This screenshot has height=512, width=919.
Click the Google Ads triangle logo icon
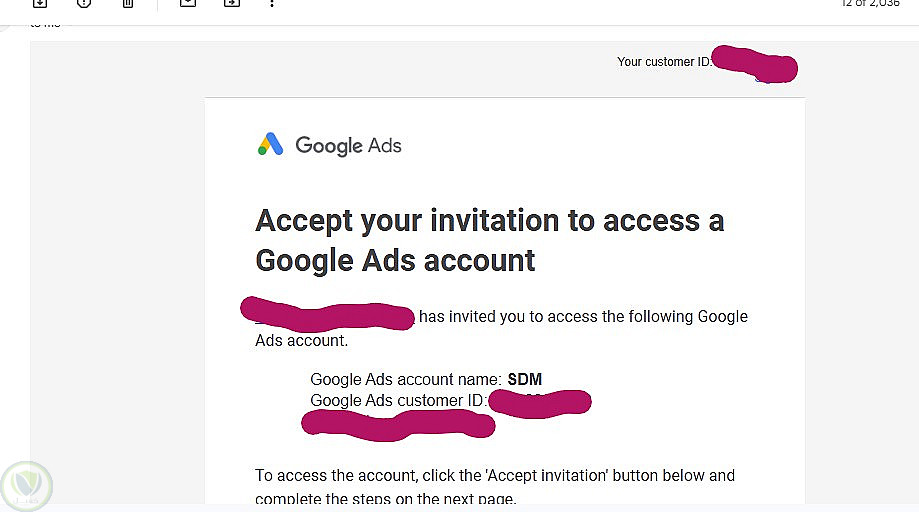pos(270,145)
